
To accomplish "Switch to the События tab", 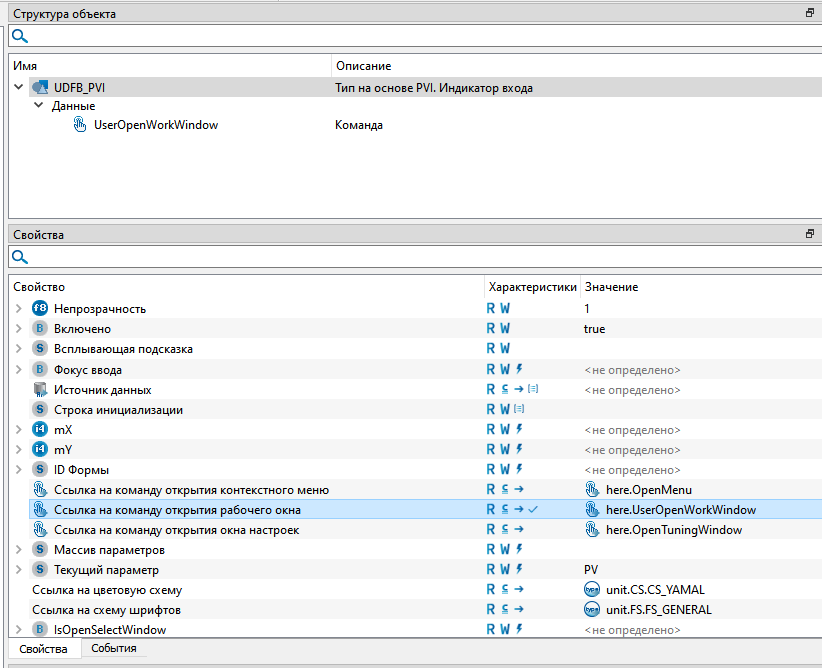I will click(x=113, y=649).
